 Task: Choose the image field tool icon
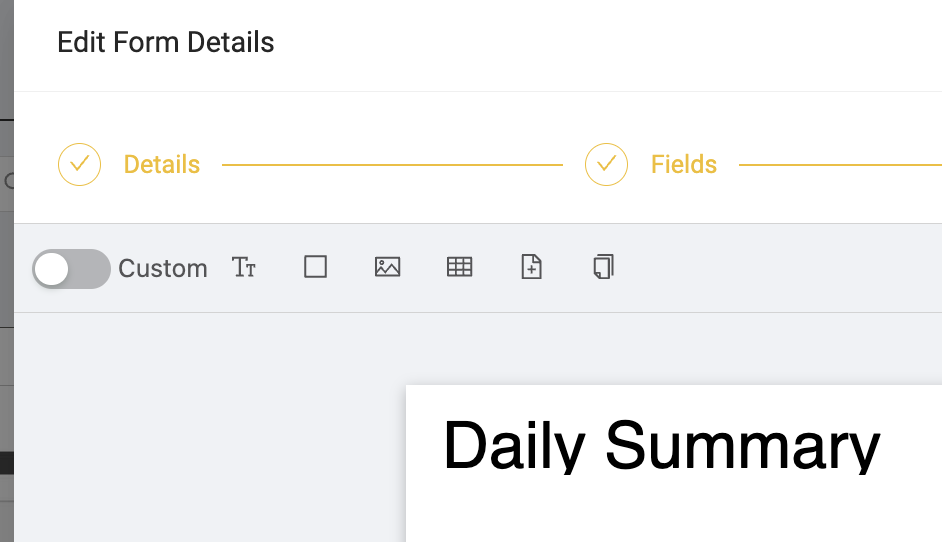pos(387,267)
